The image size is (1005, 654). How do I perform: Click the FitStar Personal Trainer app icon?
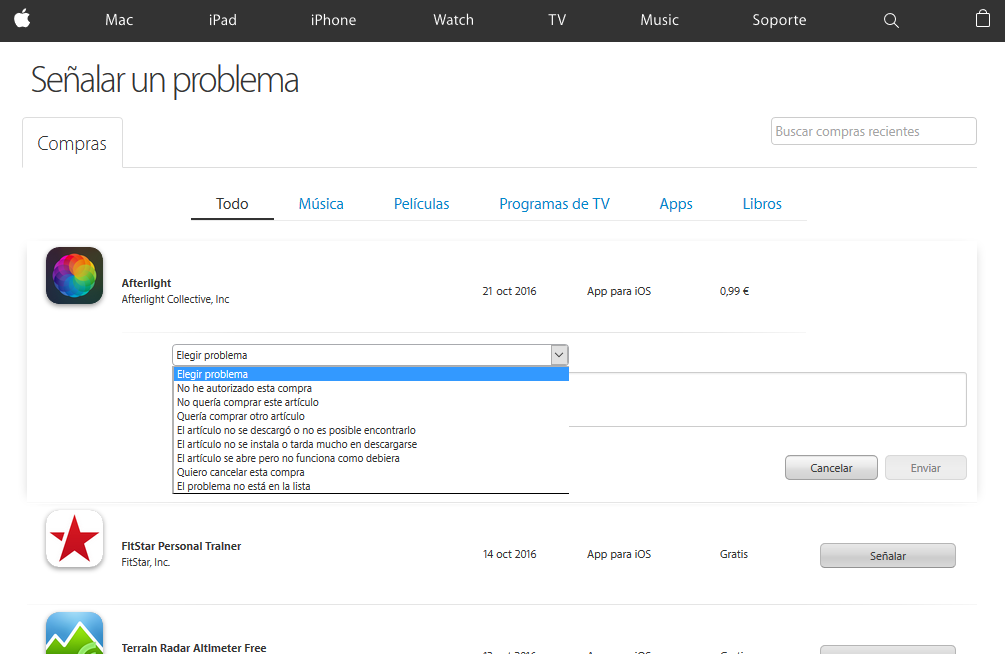74,539
